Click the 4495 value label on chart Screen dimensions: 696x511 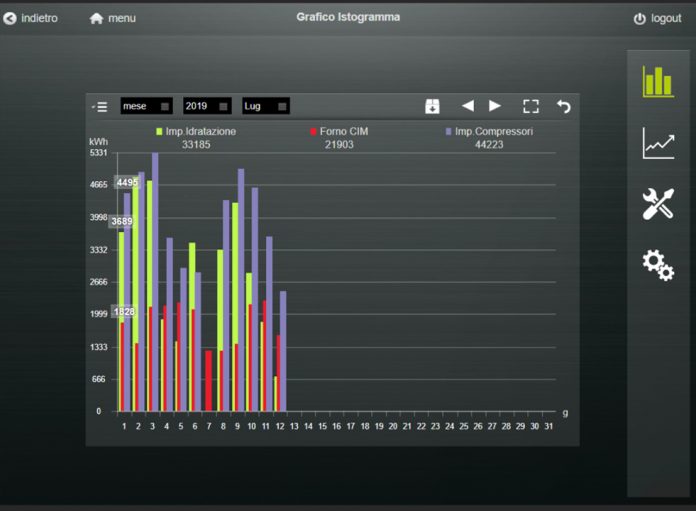[x=127, y=183]
